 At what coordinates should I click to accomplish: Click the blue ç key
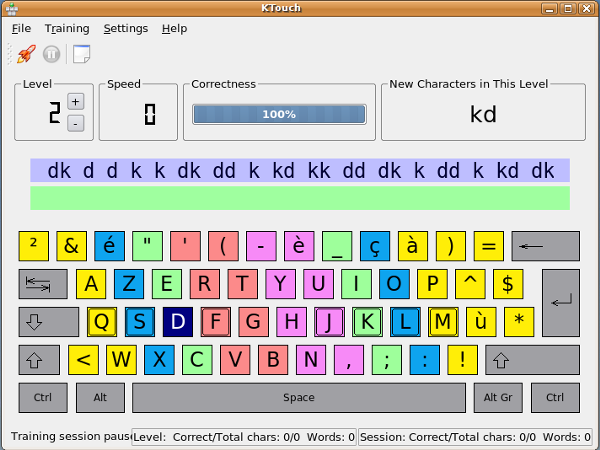click(375, 246)
